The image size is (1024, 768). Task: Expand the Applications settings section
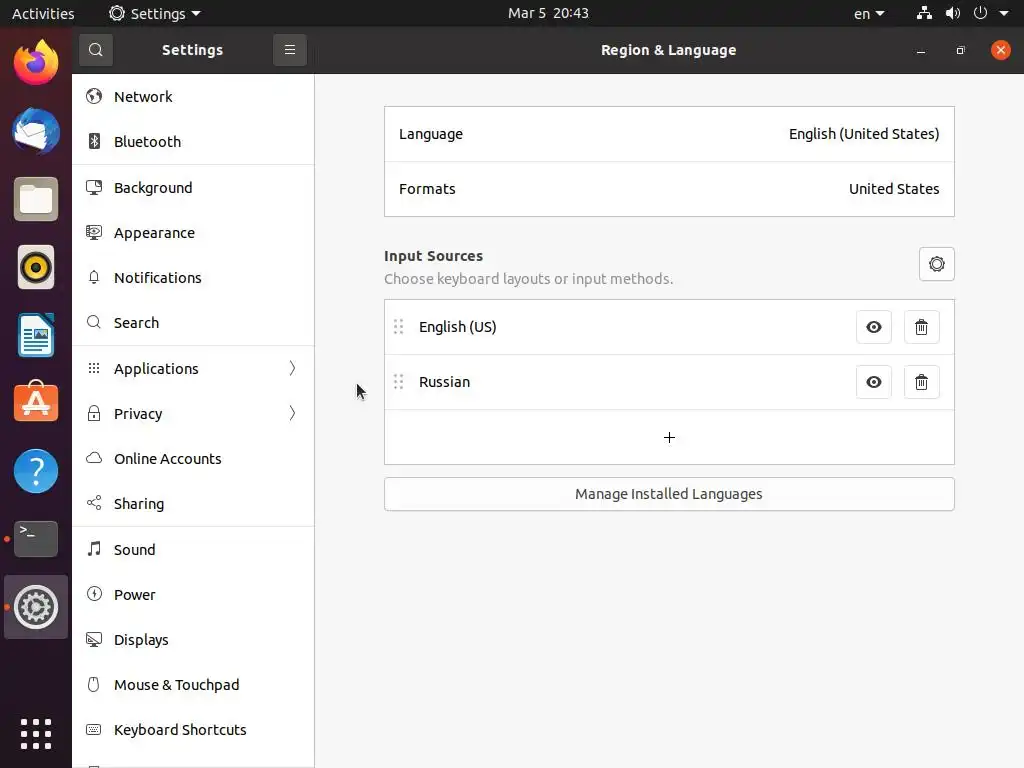192,368
